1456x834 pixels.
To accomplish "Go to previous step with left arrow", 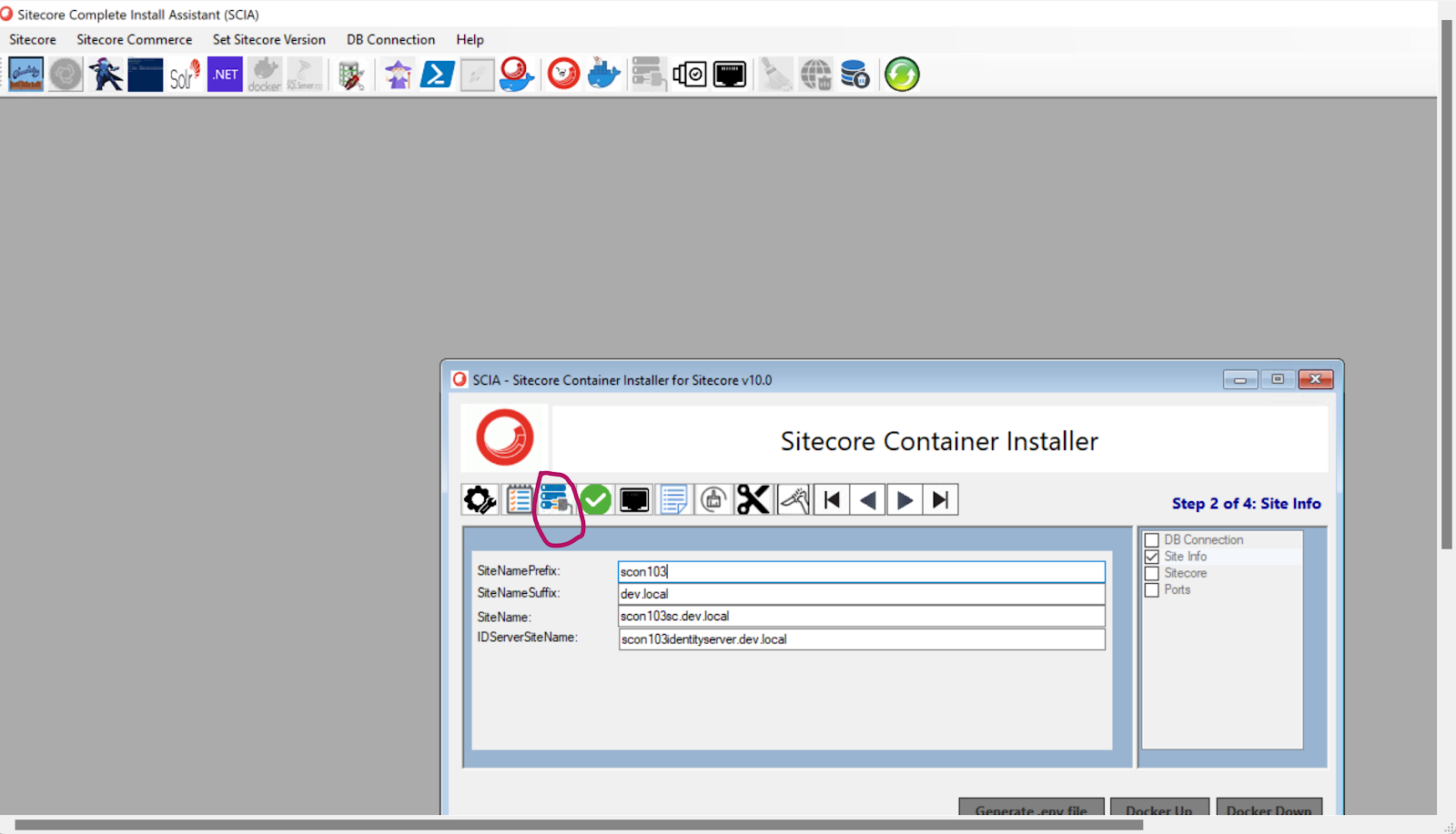I will click(868, 499).
